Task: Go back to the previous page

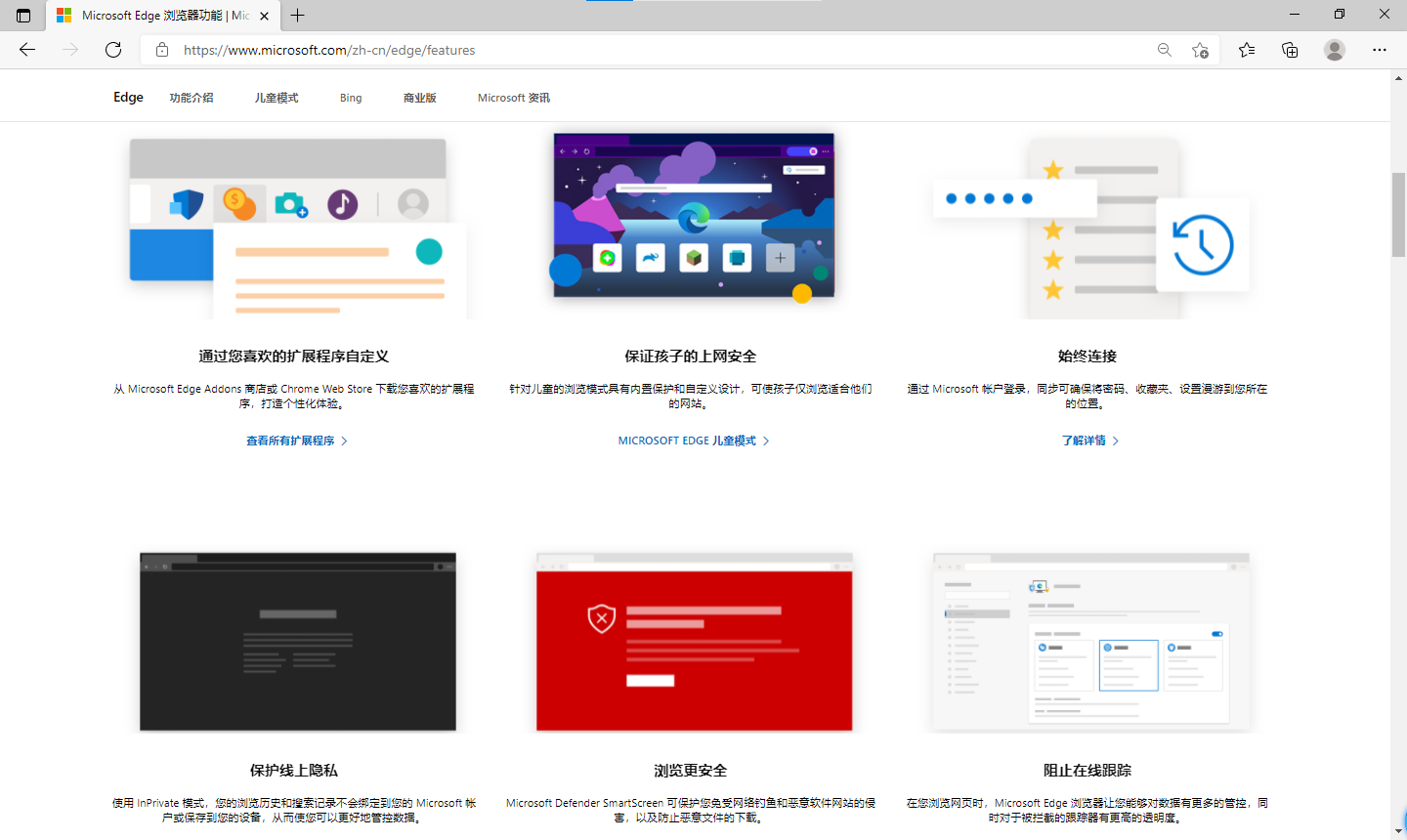Action: coord(27,50)
